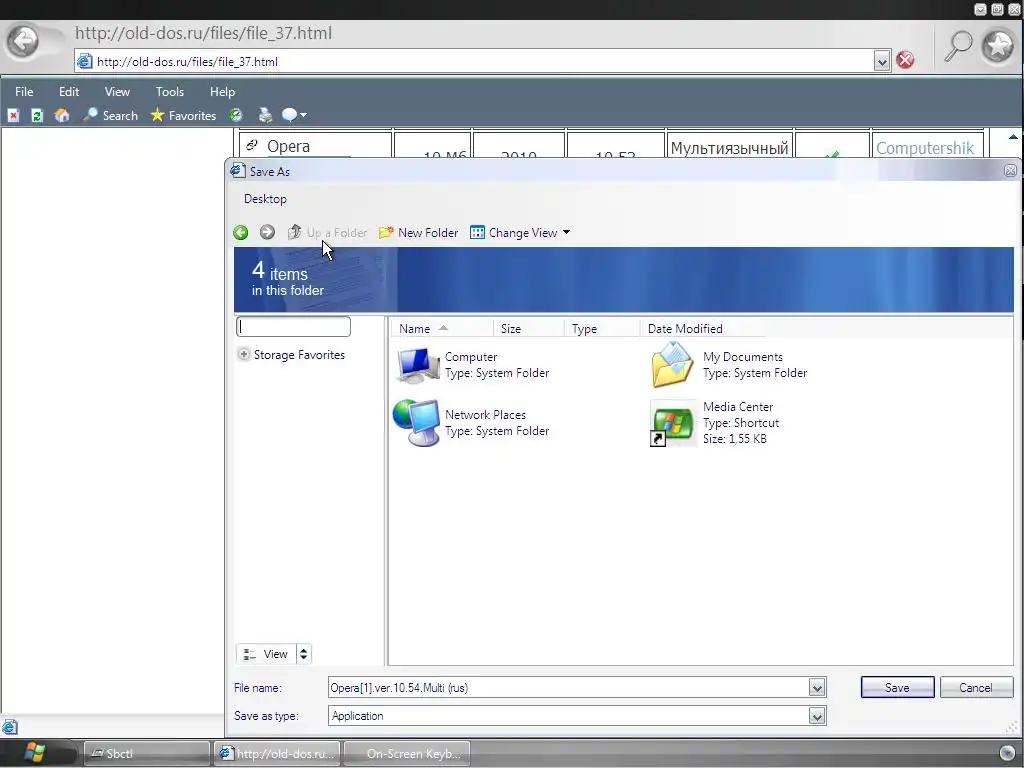The width and height of the screenshot is (1024, 768).
Task: Click the red stop button beside address bar
Action: [x=905, y=61]
